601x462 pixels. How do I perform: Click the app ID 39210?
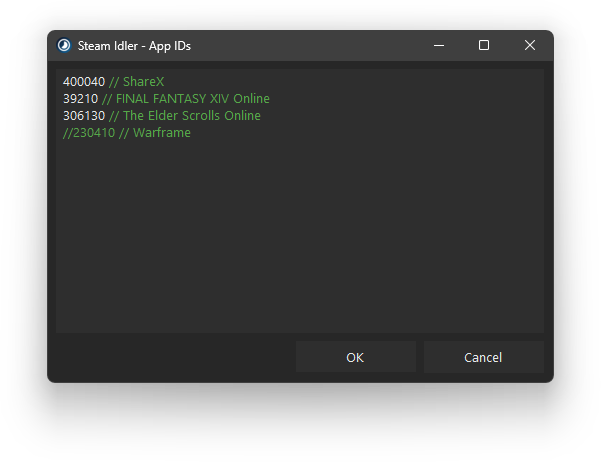(80, 99)
